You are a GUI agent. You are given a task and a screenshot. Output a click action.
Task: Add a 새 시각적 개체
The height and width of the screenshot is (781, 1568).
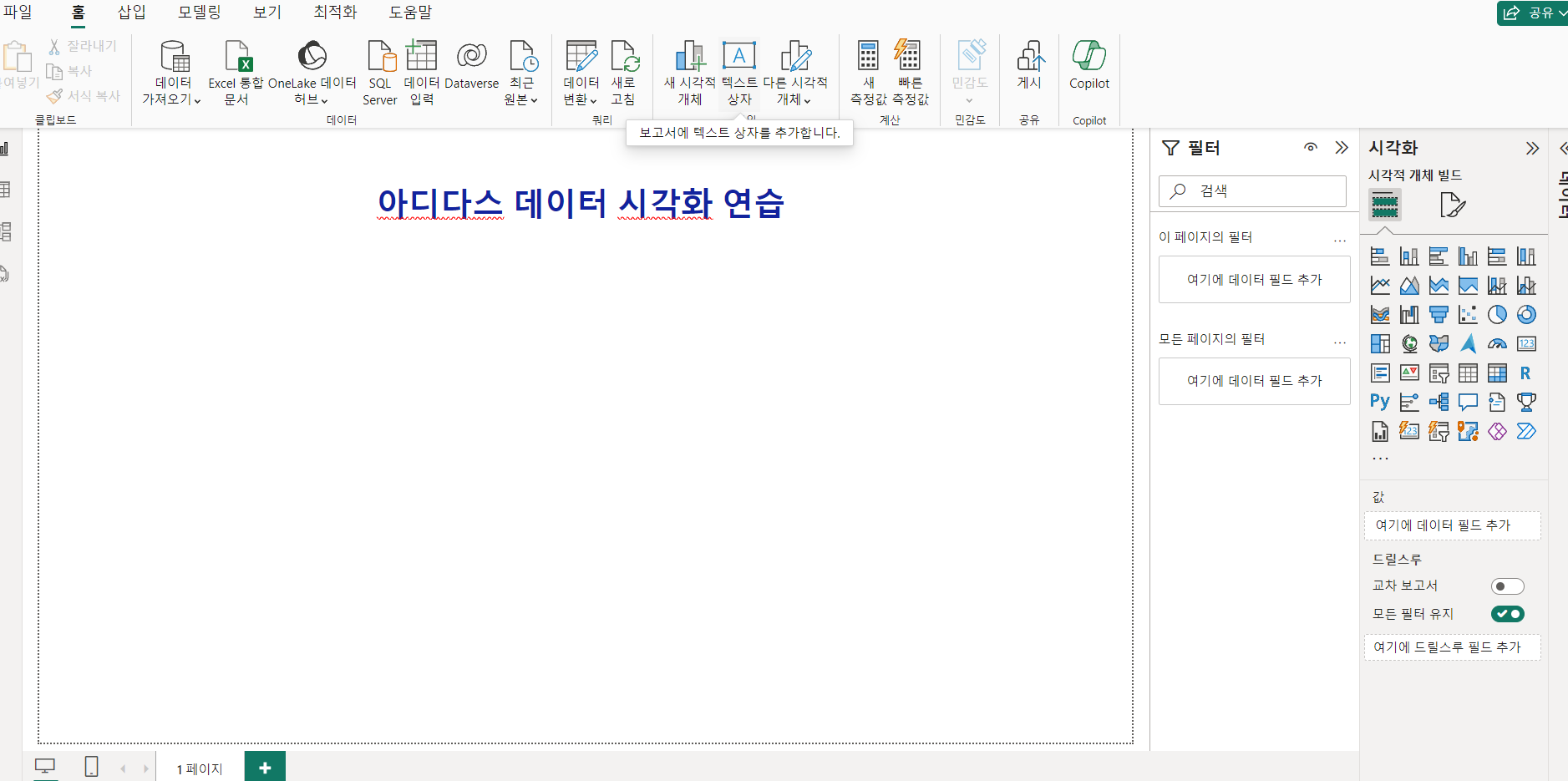[689, 74]
